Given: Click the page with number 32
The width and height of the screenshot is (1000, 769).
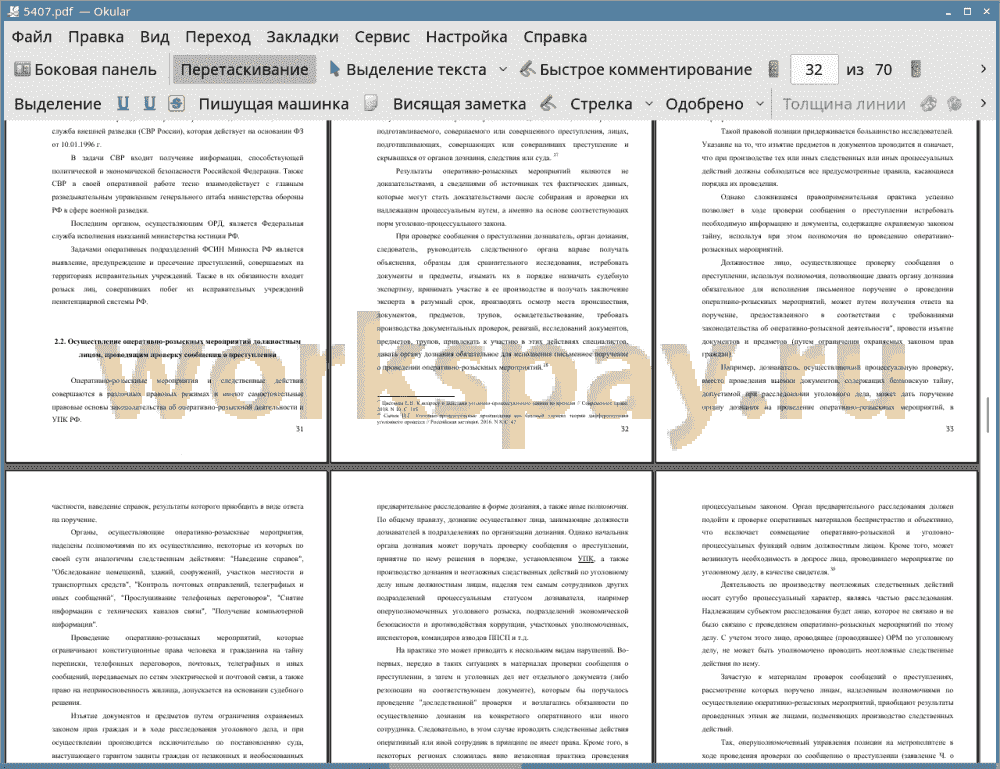Looking at the screenshot, I should [491, 291].
